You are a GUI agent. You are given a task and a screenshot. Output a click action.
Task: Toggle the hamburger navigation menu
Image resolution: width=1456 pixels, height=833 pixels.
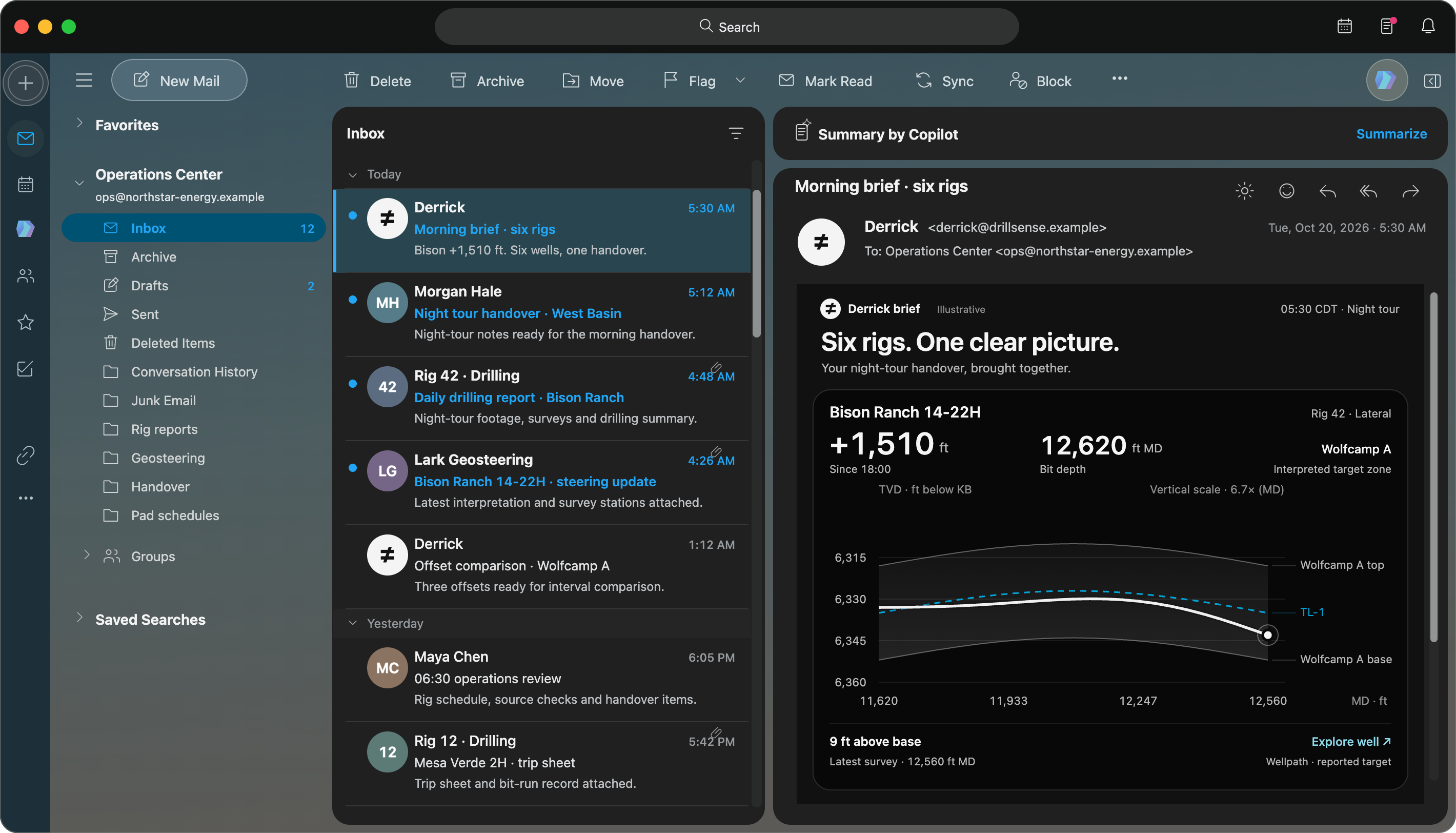point(84,80)
